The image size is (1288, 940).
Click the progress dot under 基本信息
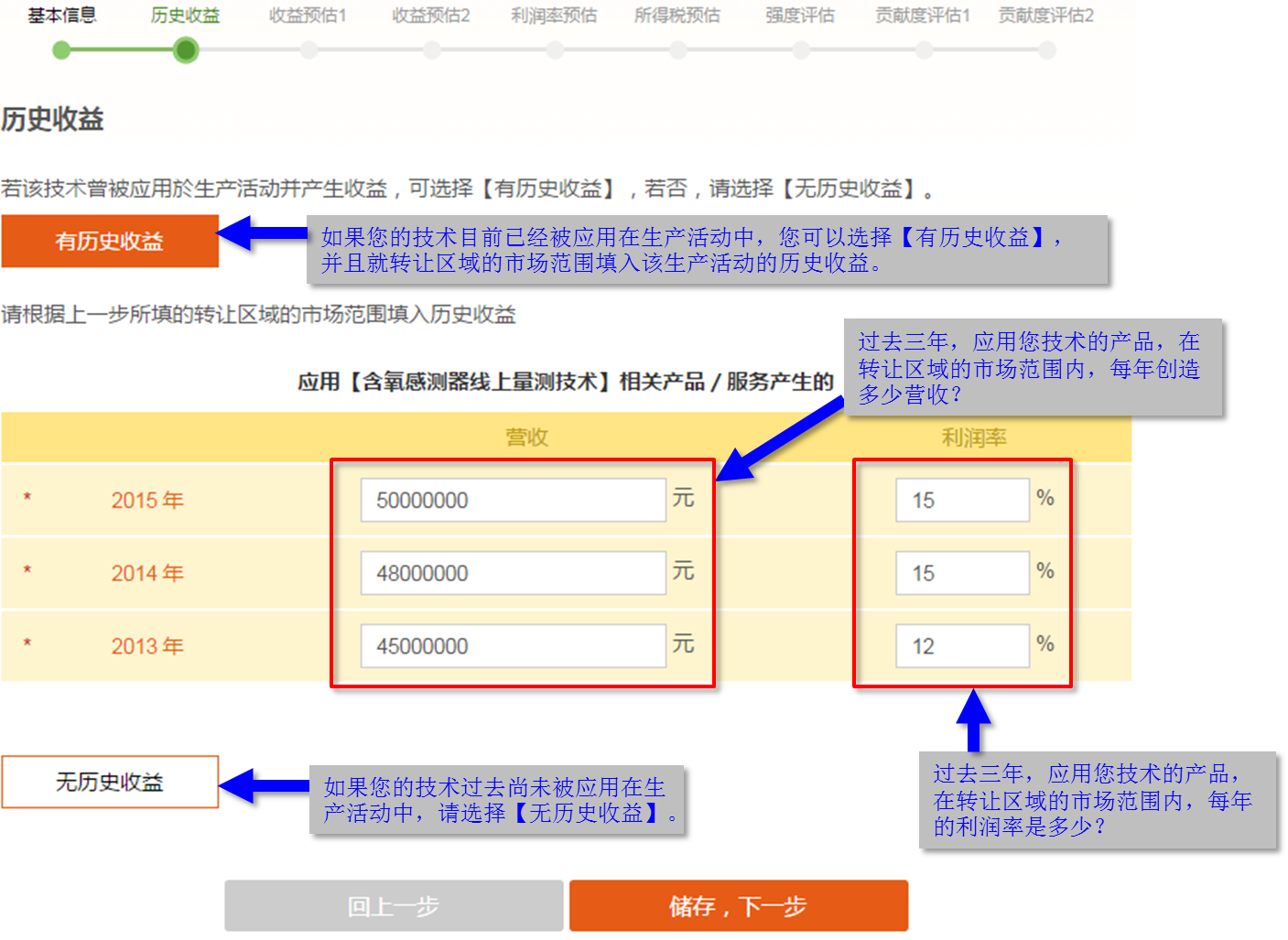61,50
